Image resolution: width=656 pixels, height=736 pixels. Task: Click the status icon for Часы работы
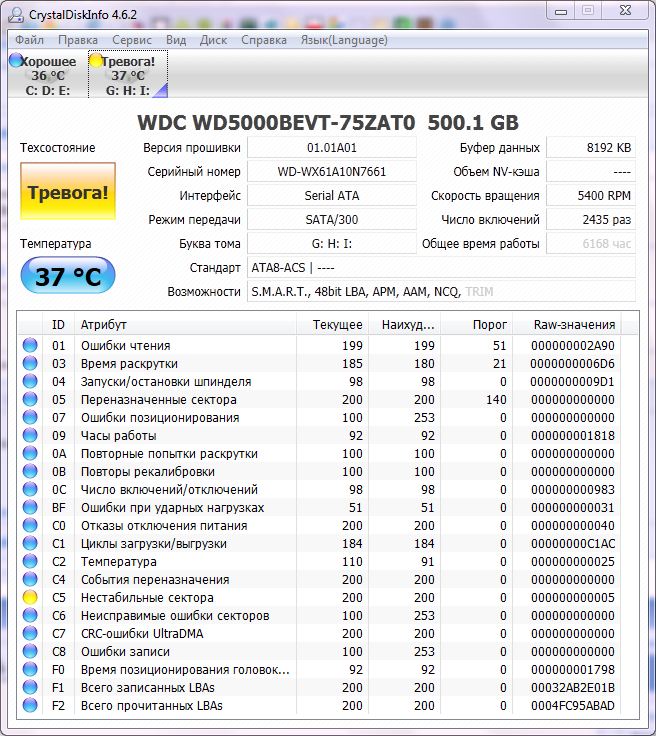coord(30,435)
